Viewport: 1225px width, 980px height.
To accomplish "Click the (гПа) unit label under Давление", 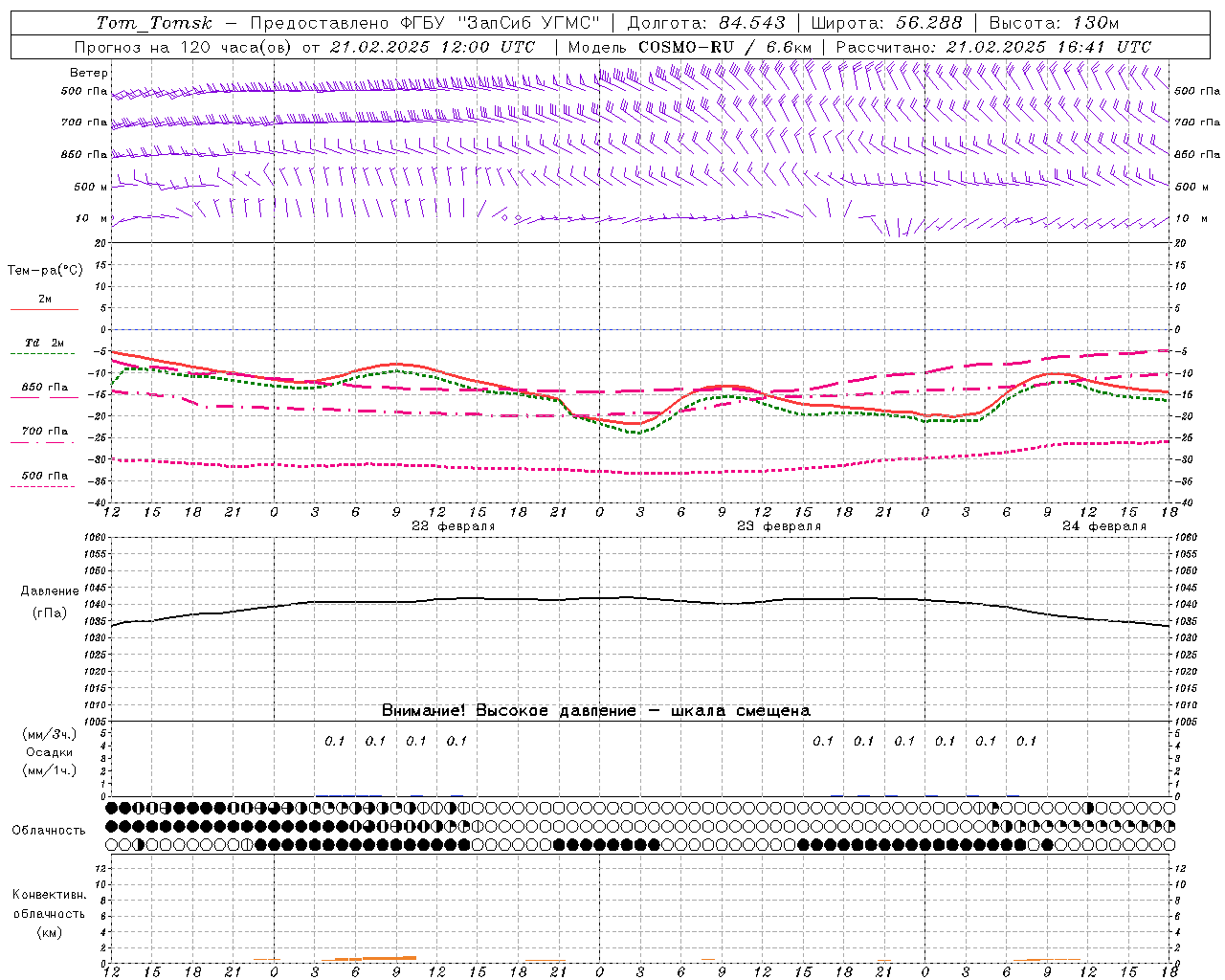I will (x=50, y=612).
